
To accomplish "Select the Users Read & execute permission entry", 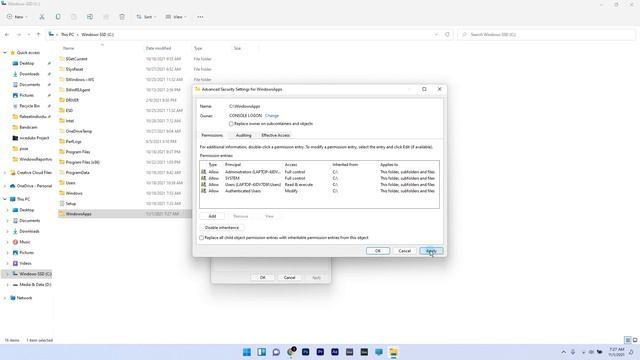I will pos(319,184).
